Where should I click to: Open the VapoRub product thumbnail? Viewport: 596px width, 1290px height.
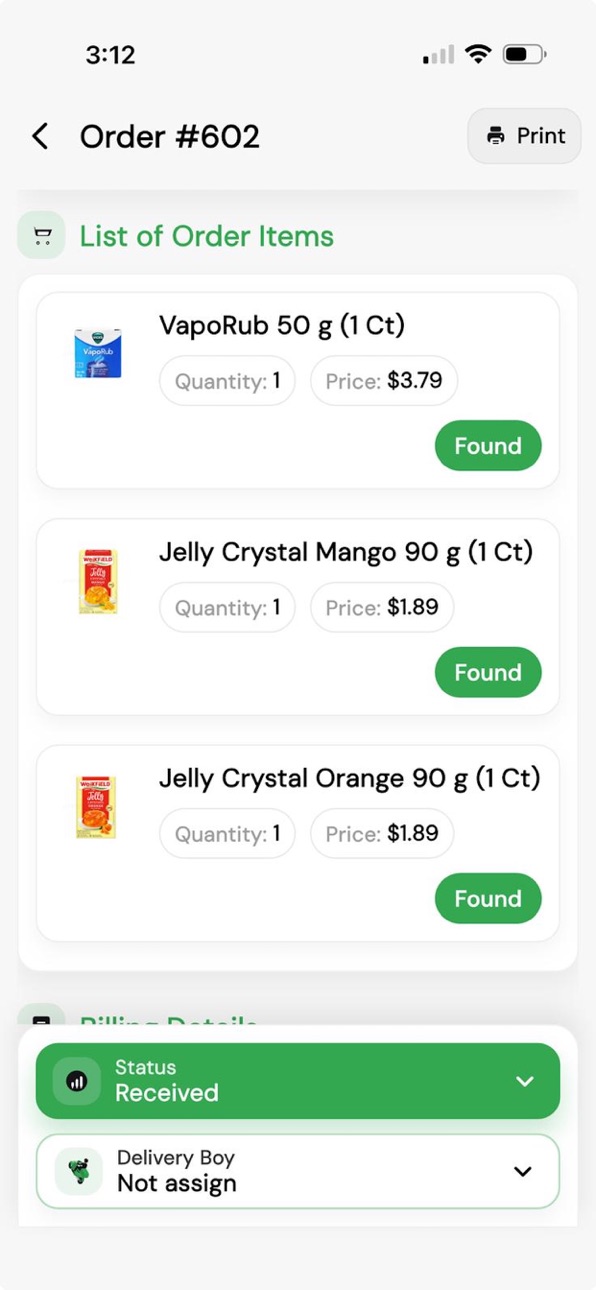pos(98,354)
